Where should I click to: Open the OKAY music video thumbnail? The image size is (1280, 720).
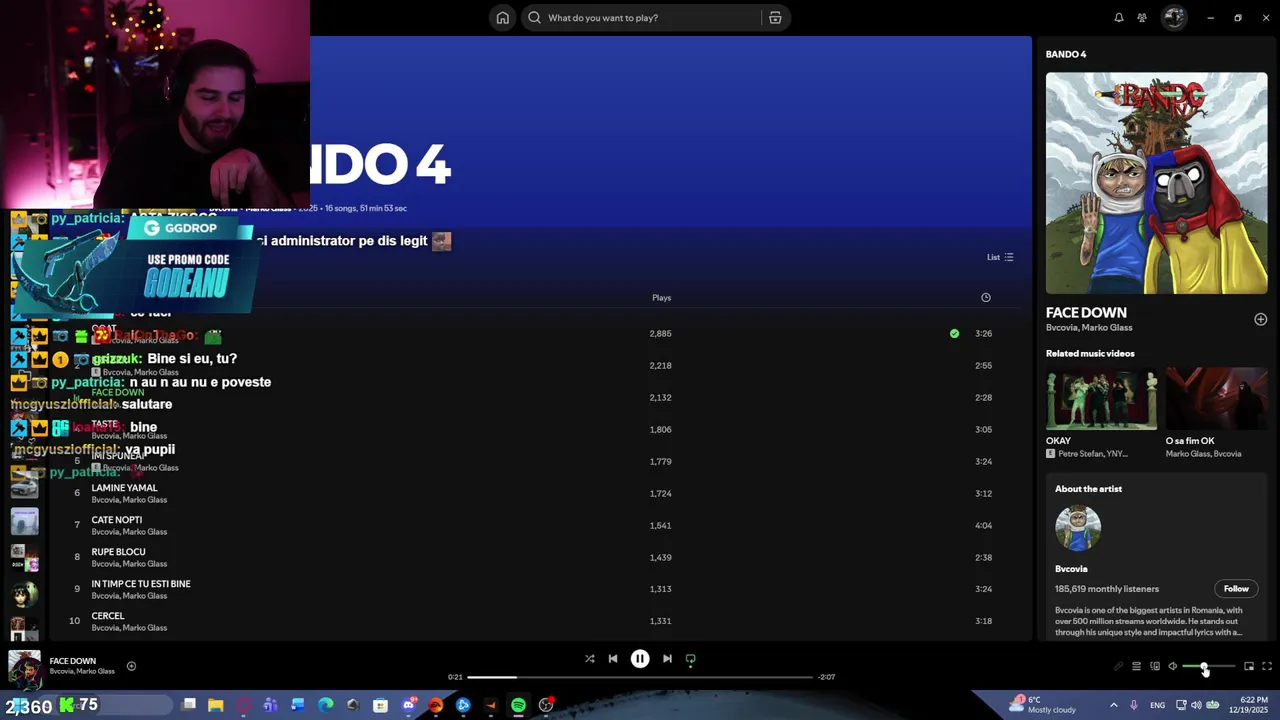click(1101, 399)
